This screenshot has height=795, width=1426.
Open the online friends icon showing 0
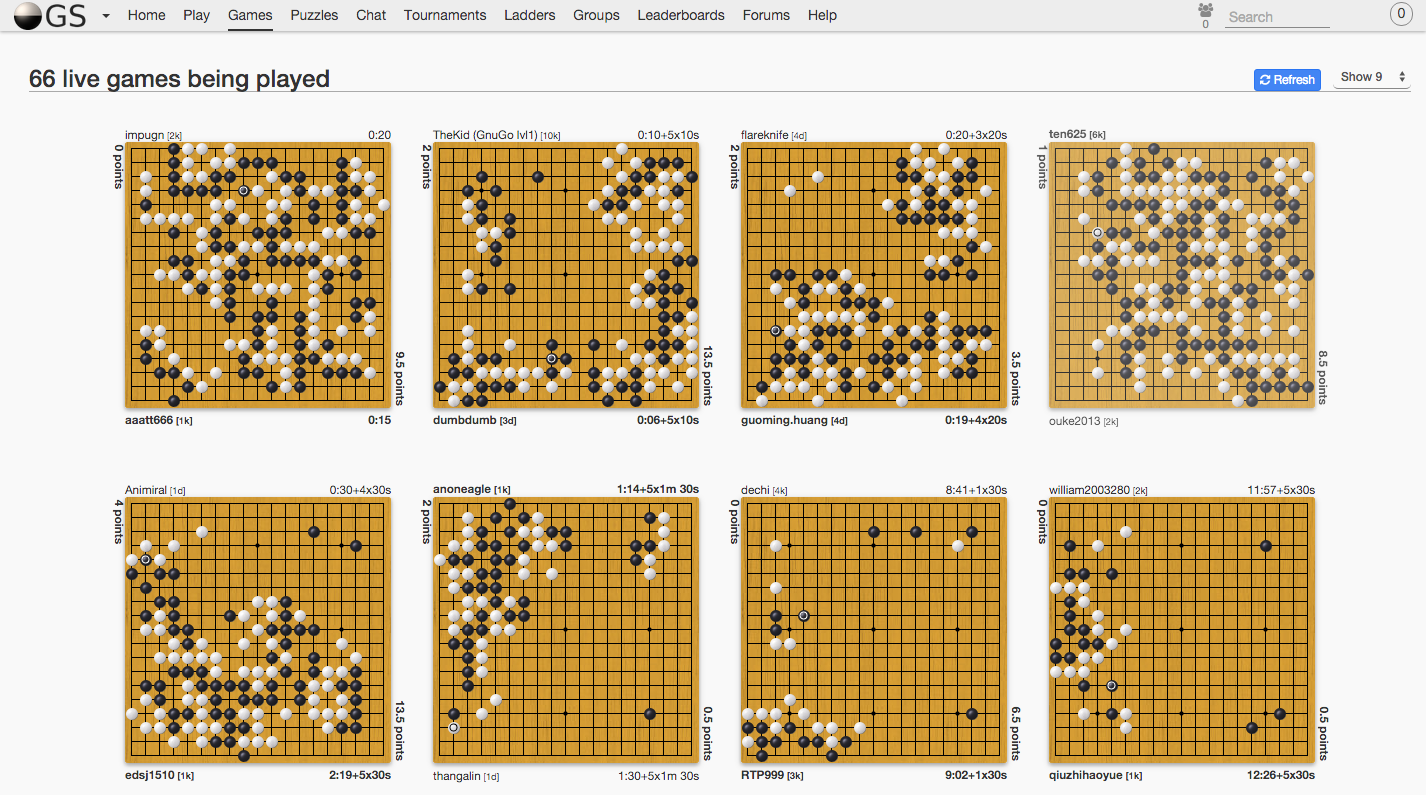click(x=1205, y=12)
